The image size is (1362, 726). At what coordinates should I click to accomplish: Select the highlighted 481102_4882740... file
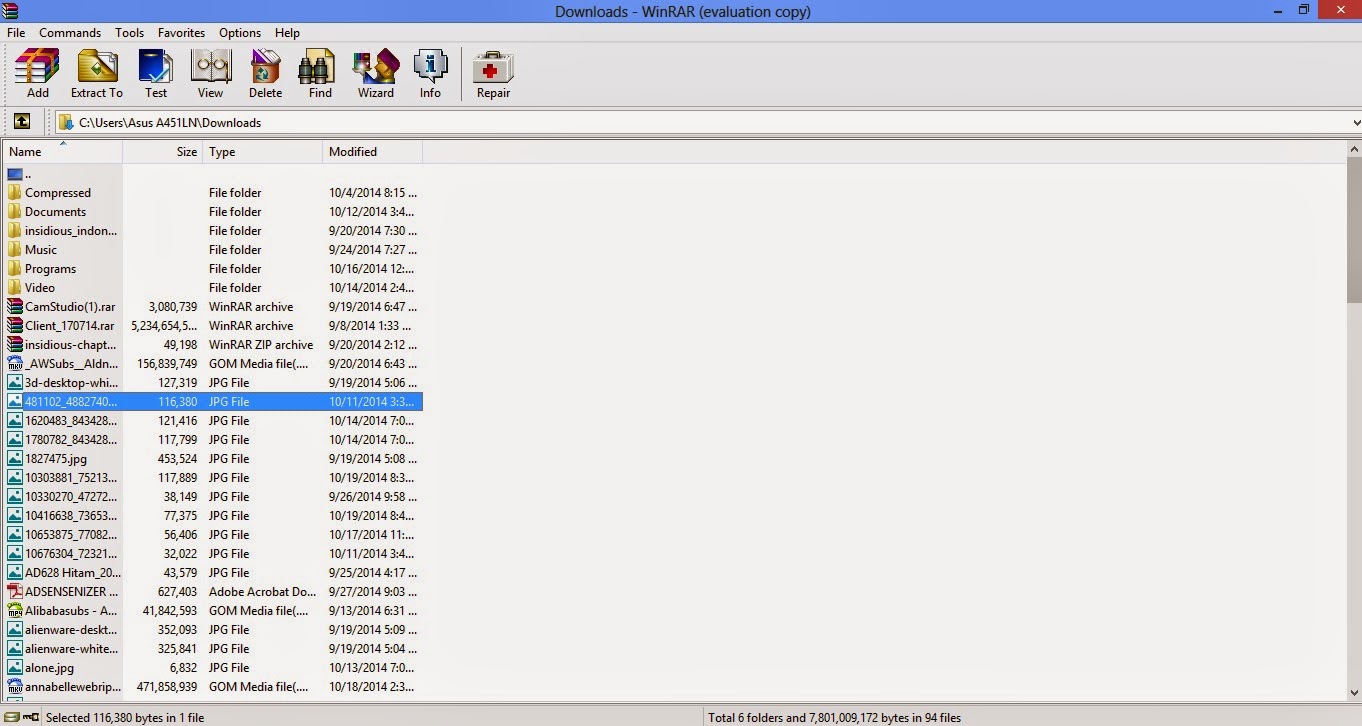point(213,402)
